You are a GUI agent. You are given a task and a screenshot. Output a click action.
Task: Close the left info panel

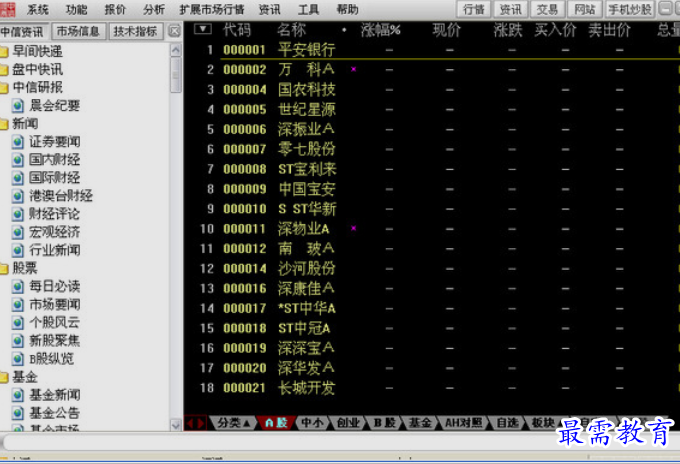pos(174,31)
